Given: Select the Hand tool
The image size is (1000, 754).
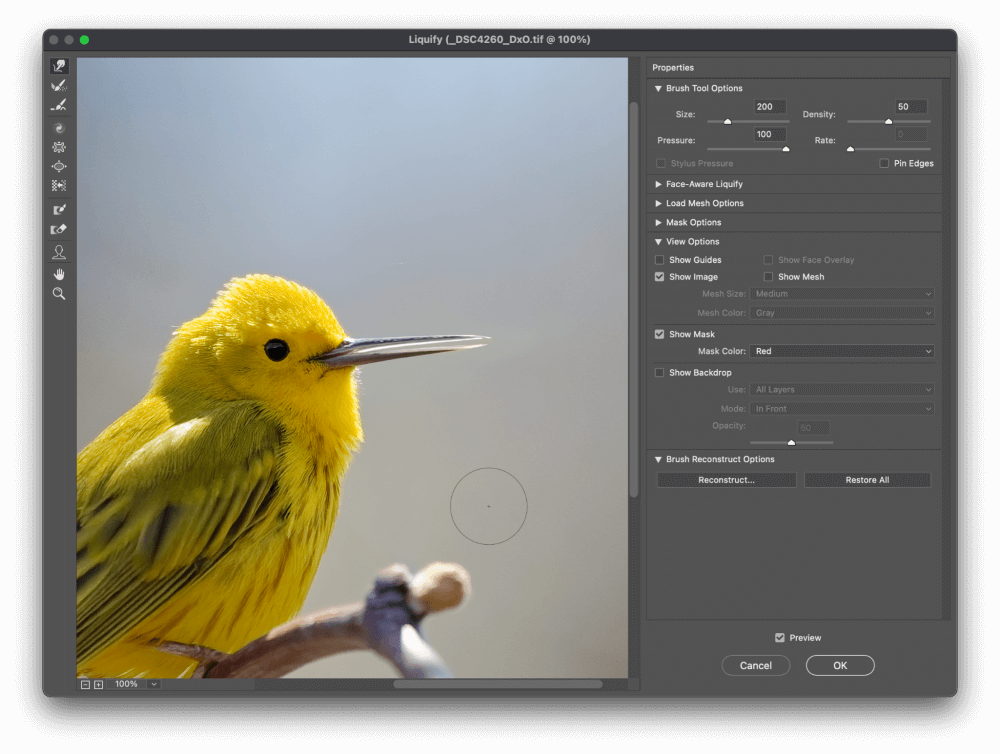Looking at the screenshot, I should (59, 274).
